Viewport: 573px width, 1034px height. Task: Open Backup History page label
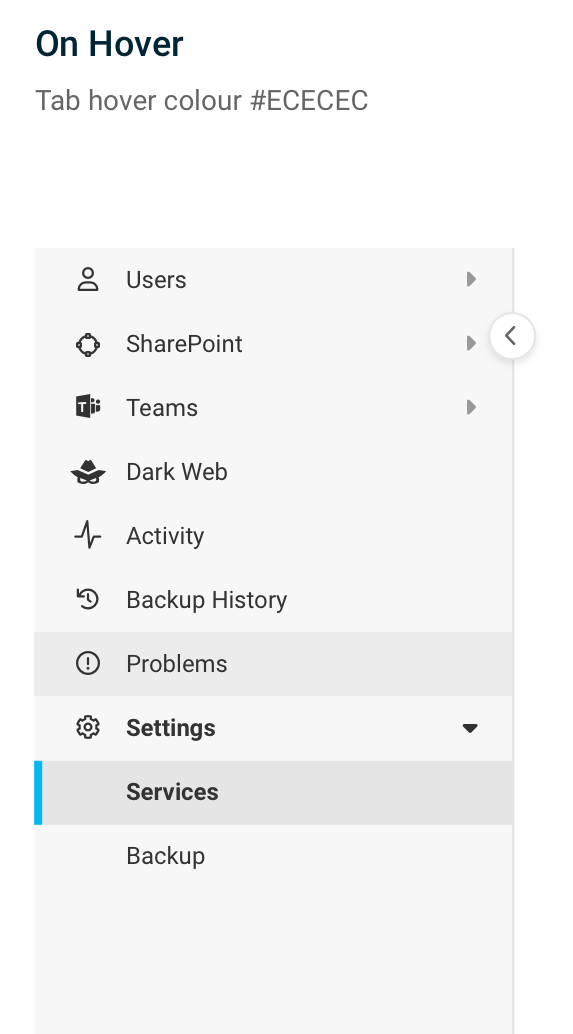[206, 600]
